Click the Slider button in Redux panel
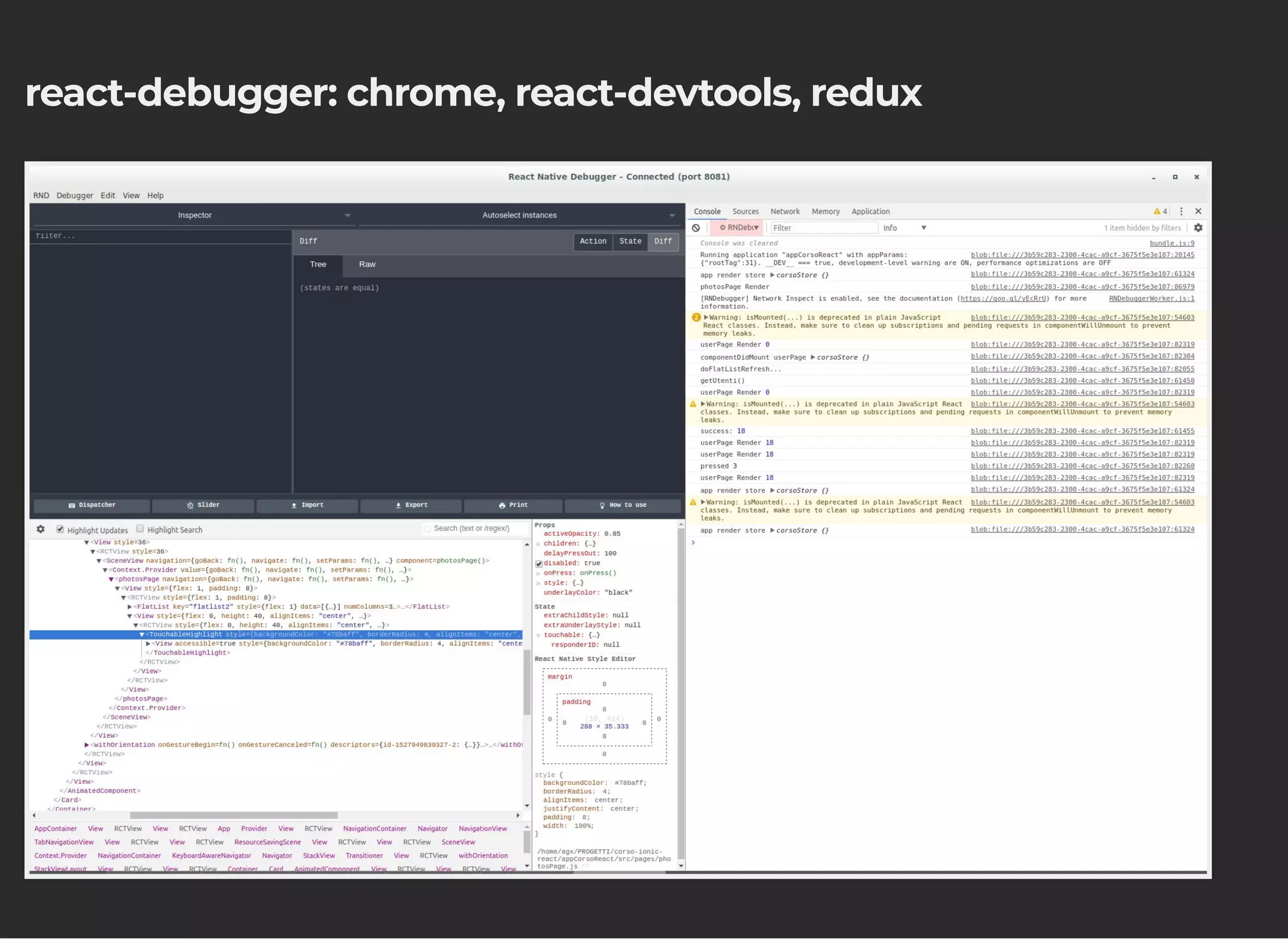The height and width of the screenshot is (939, 1288). 203,505
